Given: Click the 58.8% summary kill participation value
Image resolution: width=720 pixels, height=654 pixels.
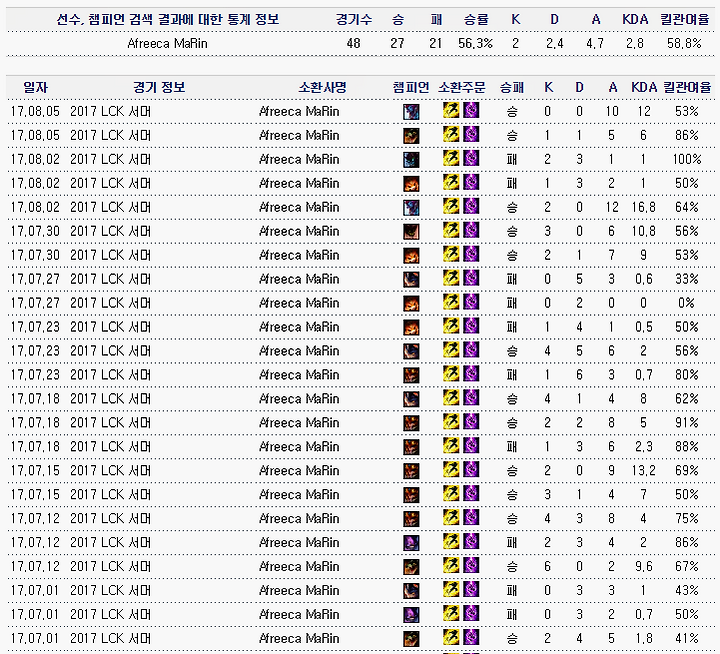Looking at the screenshot, I should point(684,44).
